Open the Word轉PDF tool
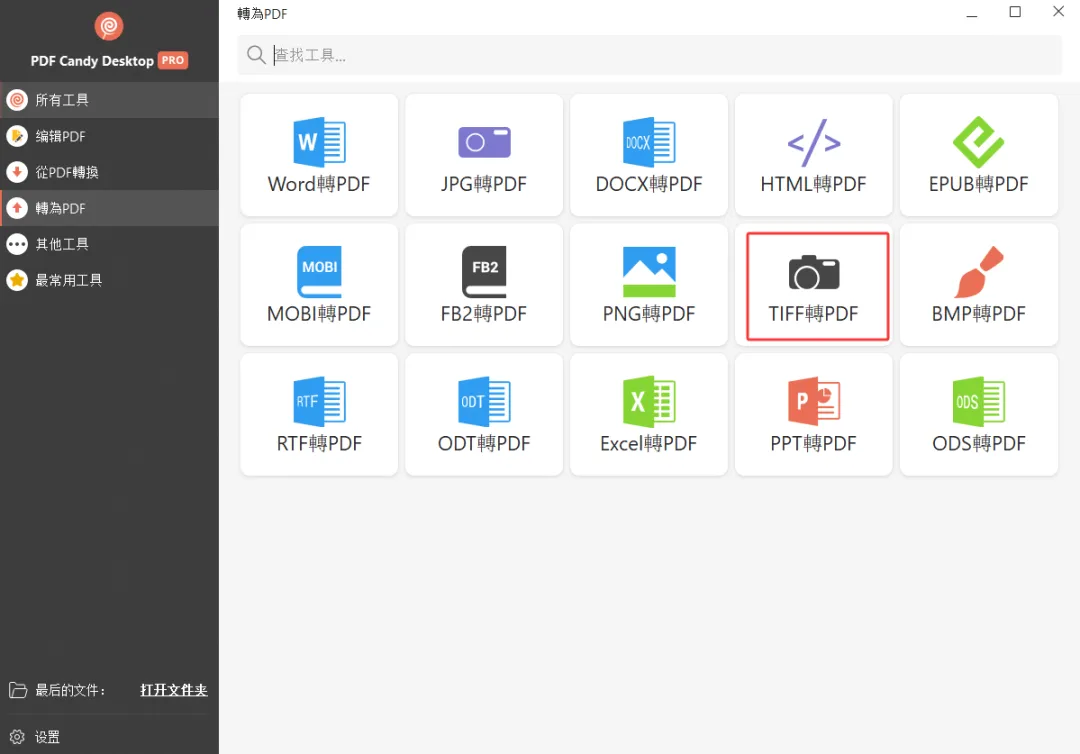This screenshot has height=754, width=1080. tap(319, 155)
